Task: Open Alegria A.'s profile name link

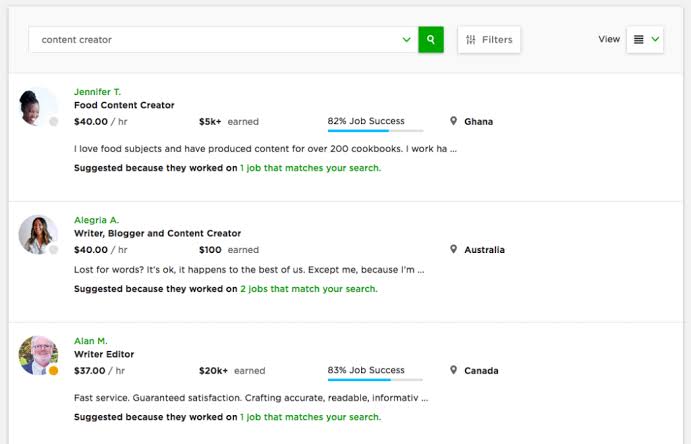Action: pyautogui.click(x=96, y=220)
